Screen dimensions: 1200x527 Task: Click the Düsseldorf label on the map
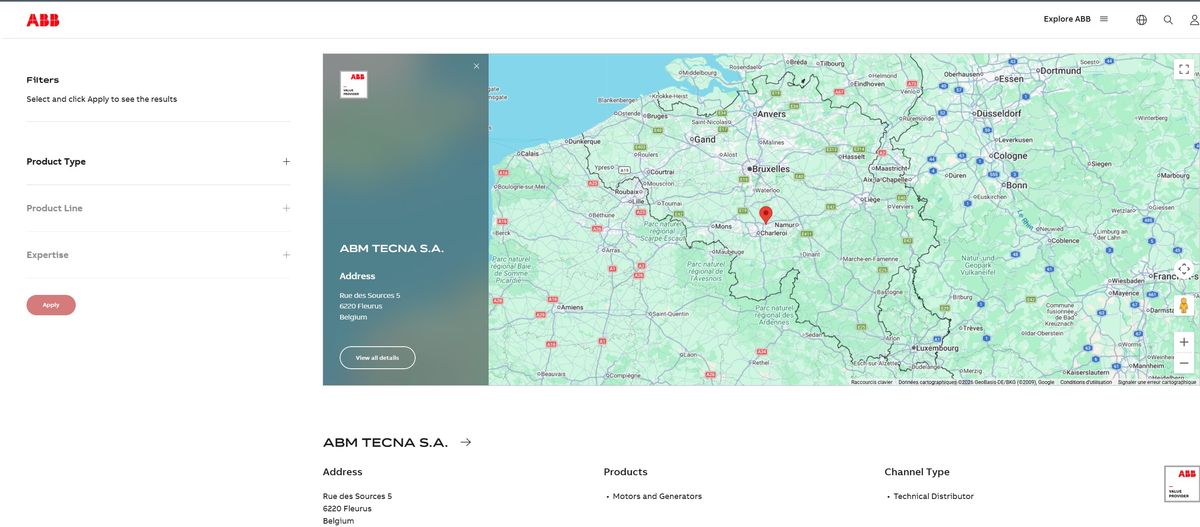997,114
